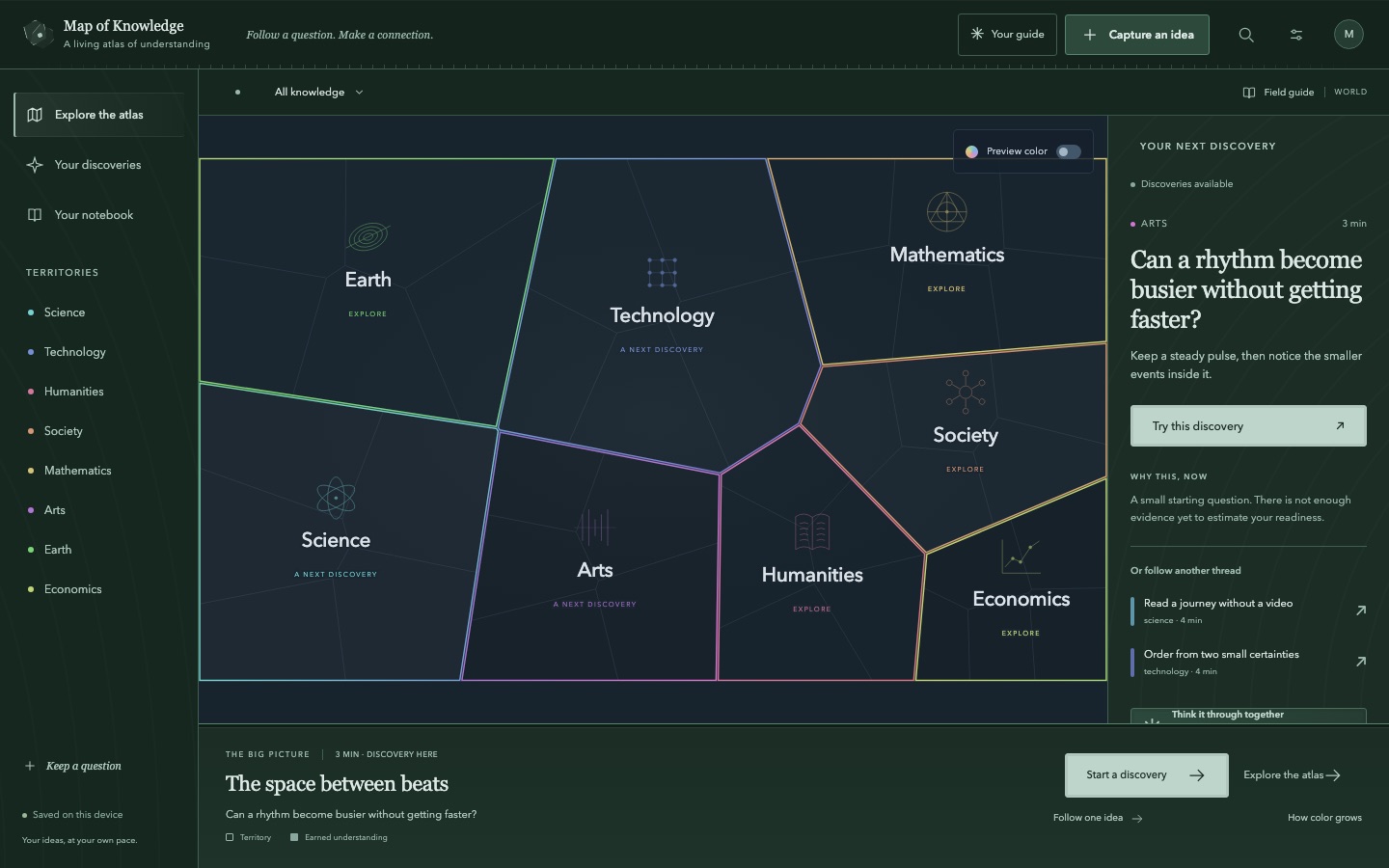Open the How color grows link

coord(1324,818)
